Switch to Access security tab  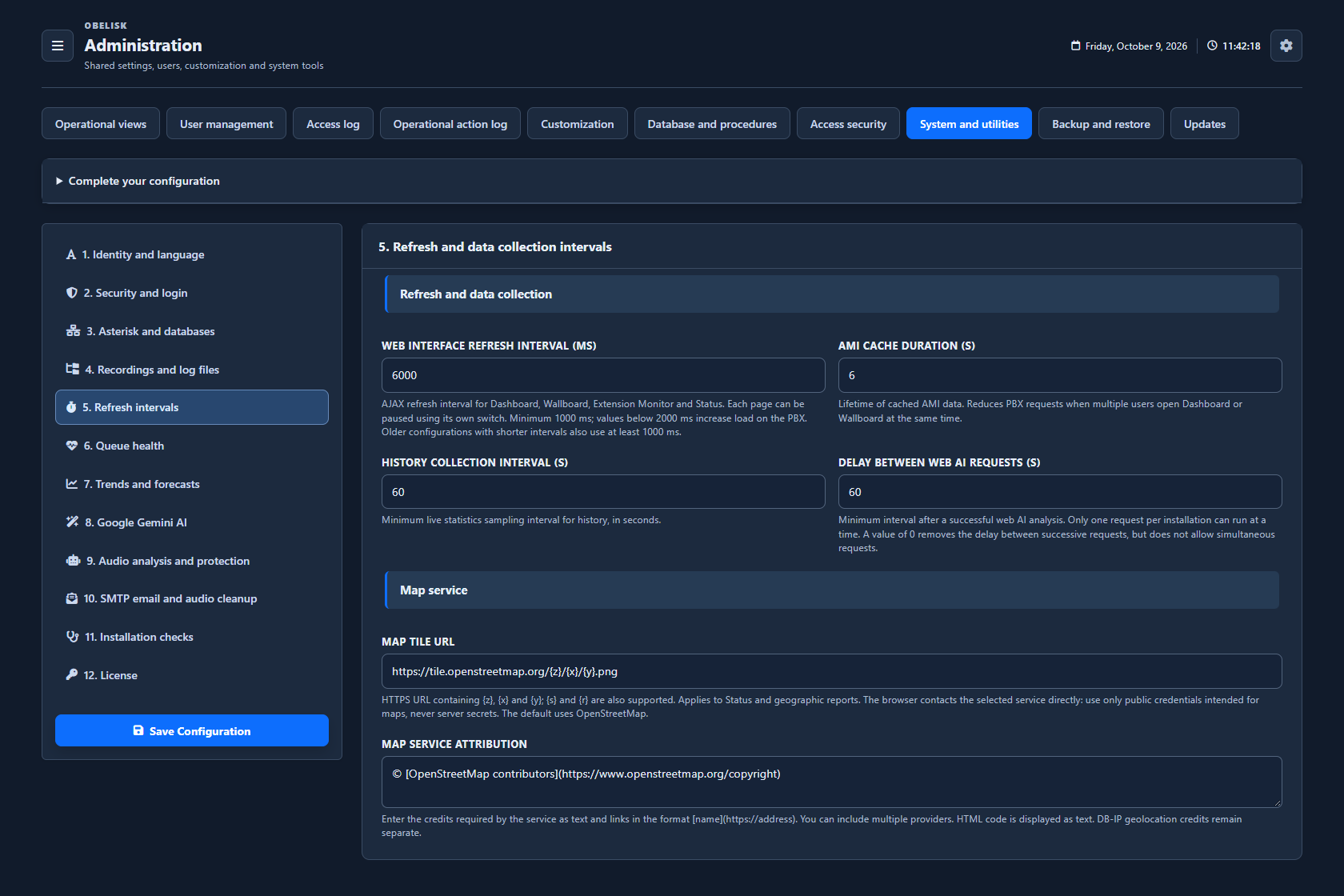(848, 123)
